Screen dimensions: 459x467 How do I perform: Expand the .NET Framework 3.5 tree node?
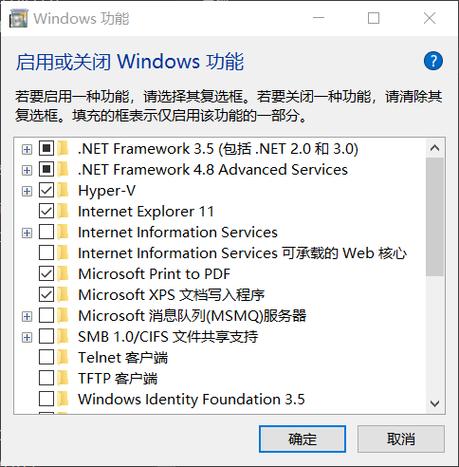point(27,149)
